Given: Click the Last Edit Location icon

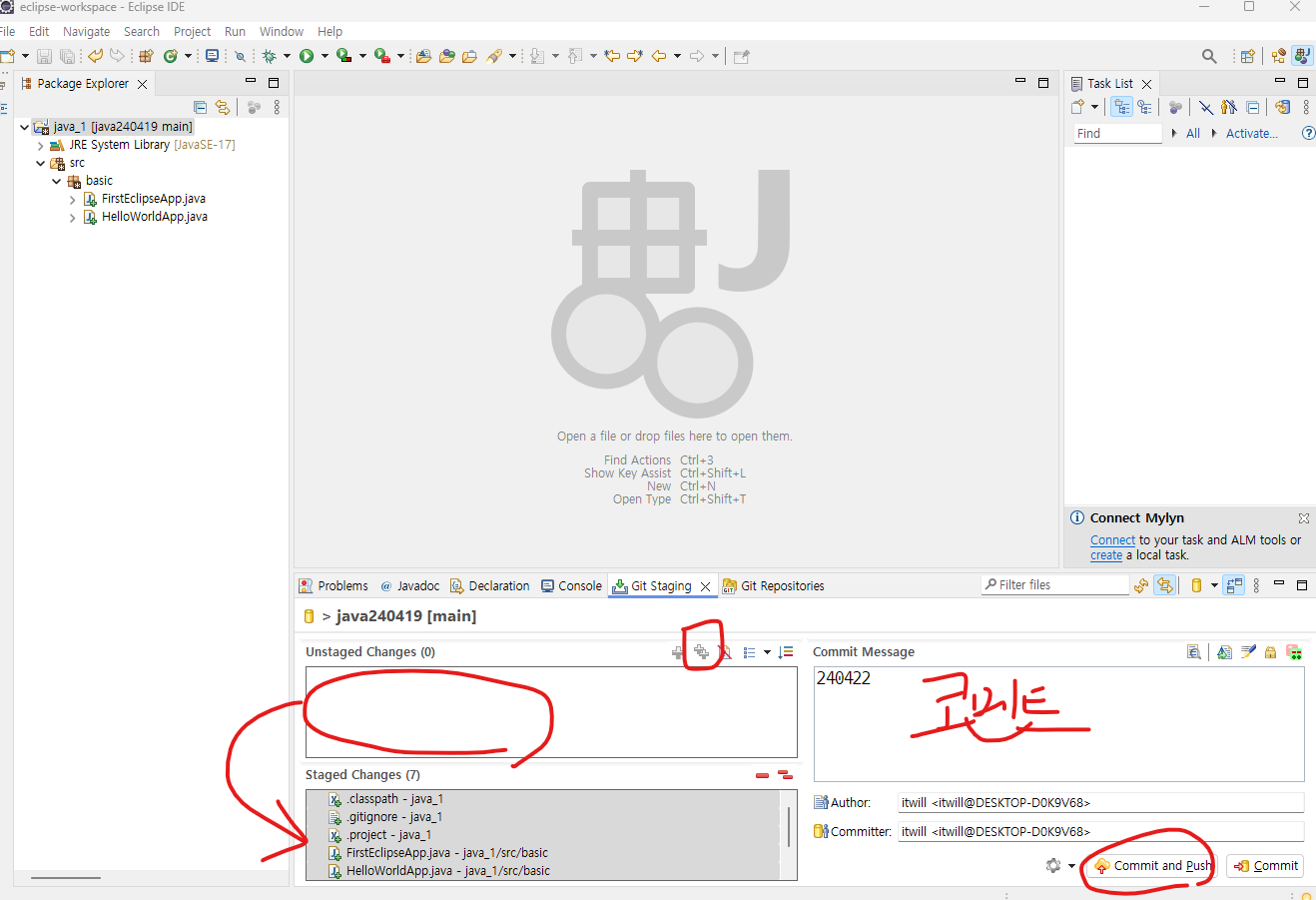Looking at the screenshot, I should 611,56.
